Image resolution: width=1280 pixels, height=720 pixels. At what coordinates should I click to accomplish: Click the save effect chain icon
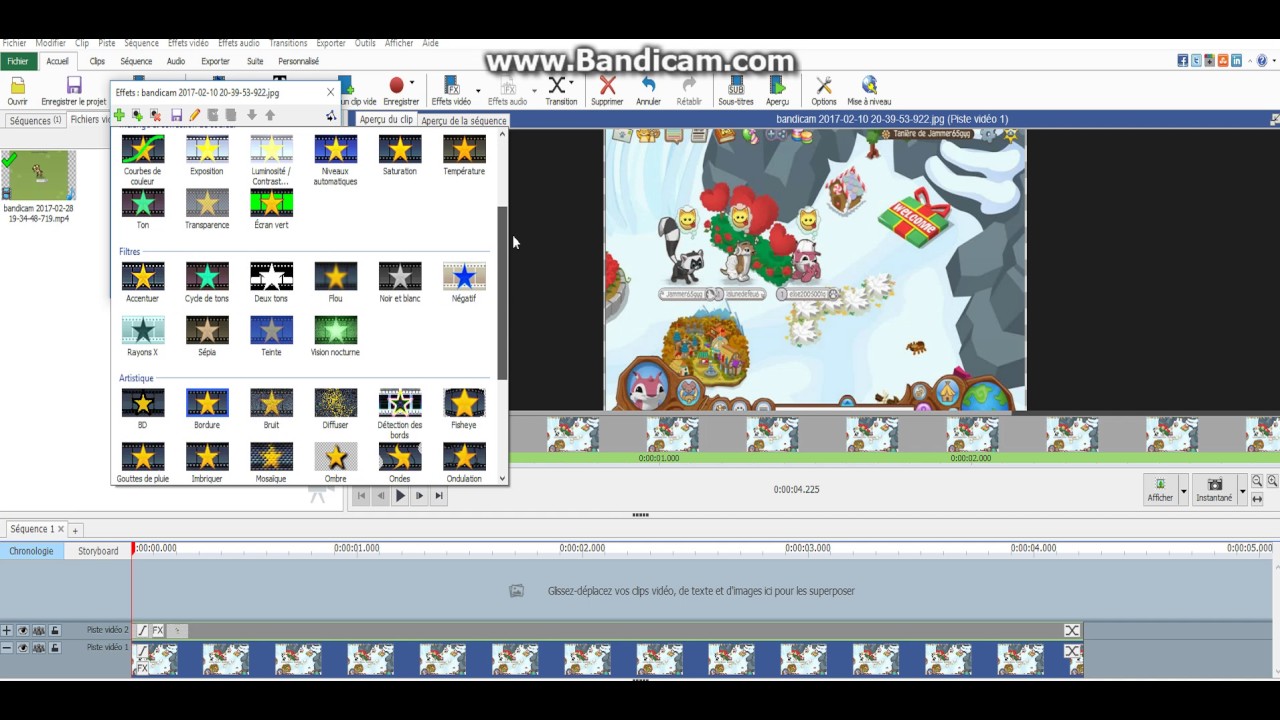[x=176, y=116]
